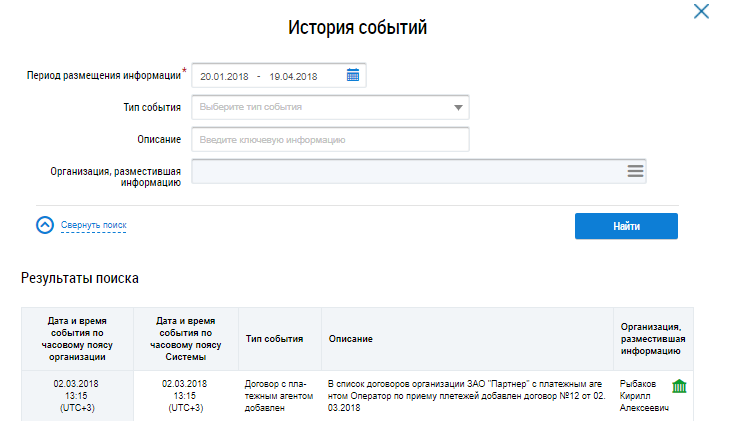This screenshot has width=756, height=421.
Task: Click the 'Выберите тип события' placeholder text
Action: (251, 107)
